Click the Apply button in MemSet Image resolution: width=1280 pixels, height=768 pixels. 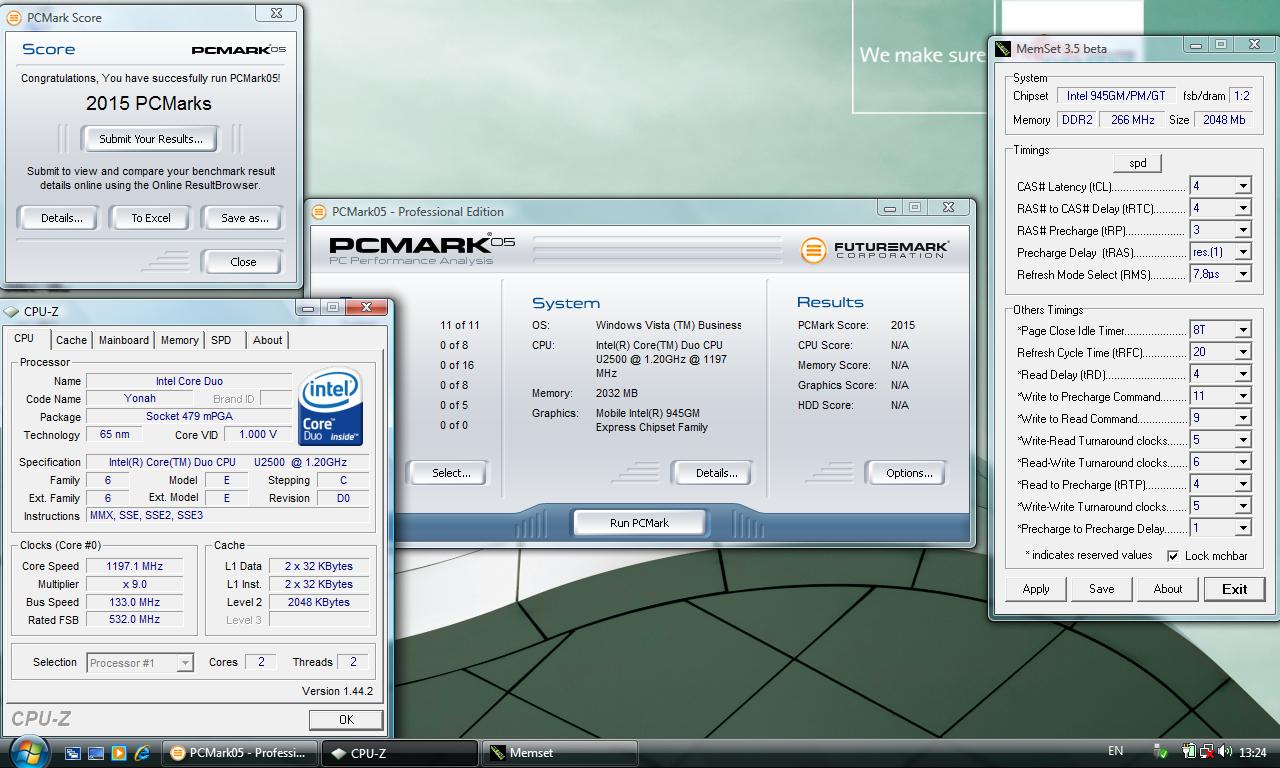click(x=1036, y=589)
